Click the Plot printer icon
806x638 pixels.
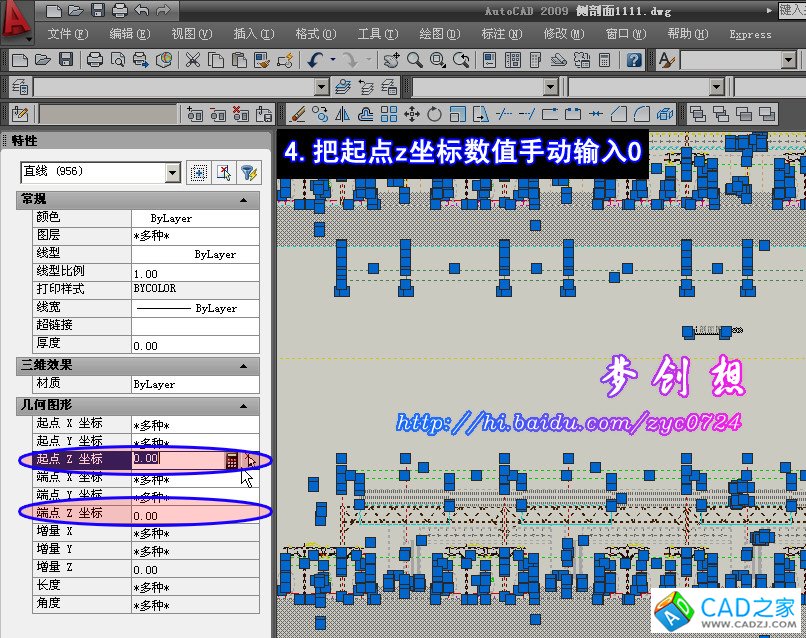click(x=95, y=60)
